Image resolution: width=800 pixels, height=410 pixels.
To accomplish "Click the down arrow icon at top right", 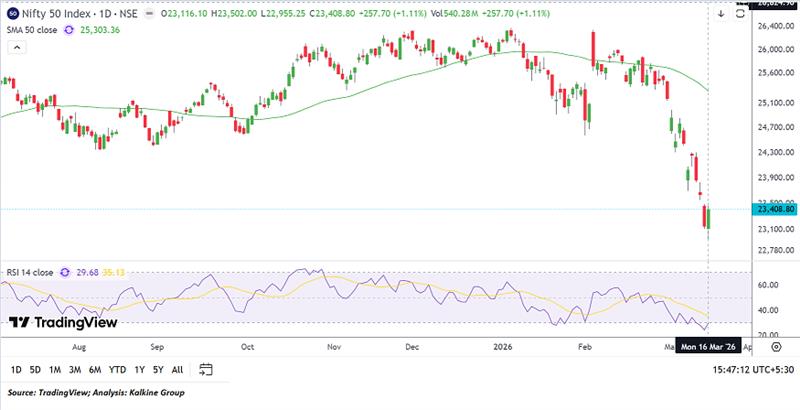I will coord(721,13).
